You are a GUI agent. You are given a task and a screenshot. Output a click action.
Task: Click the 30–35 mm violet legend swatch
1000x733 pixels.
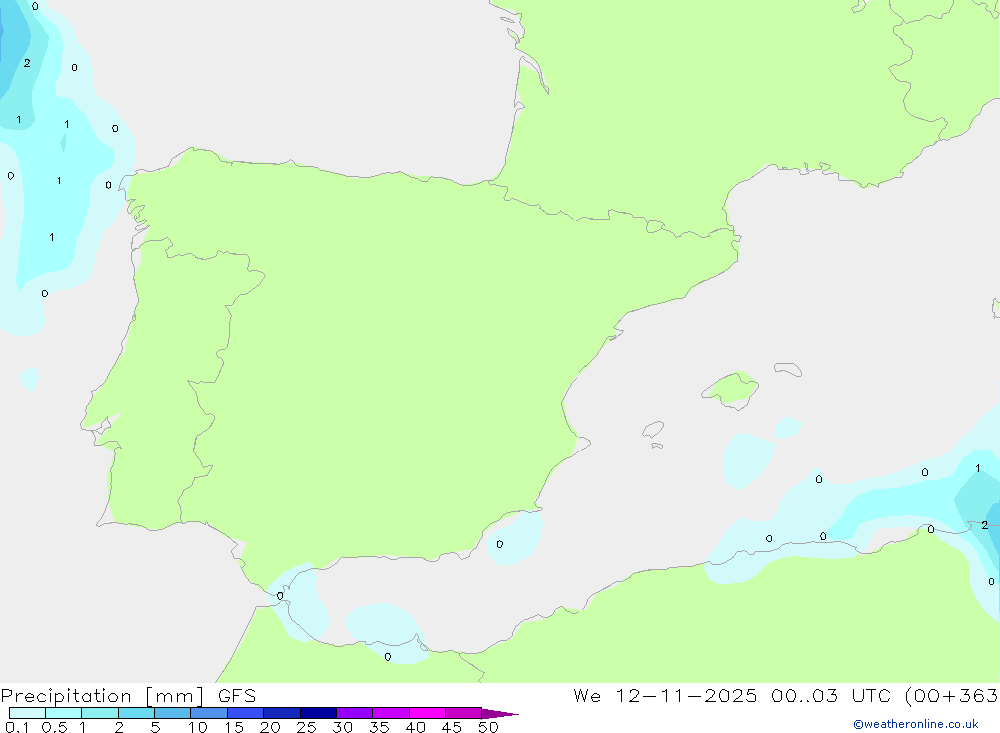[355, 713]
